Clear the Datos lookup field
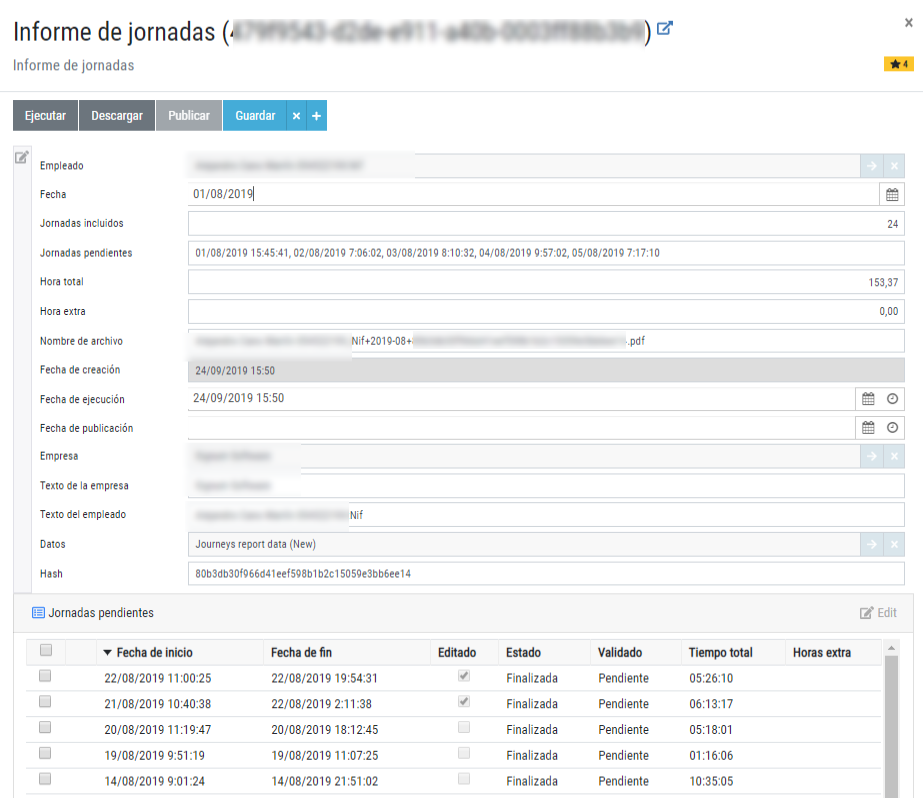 pos(894,544)
